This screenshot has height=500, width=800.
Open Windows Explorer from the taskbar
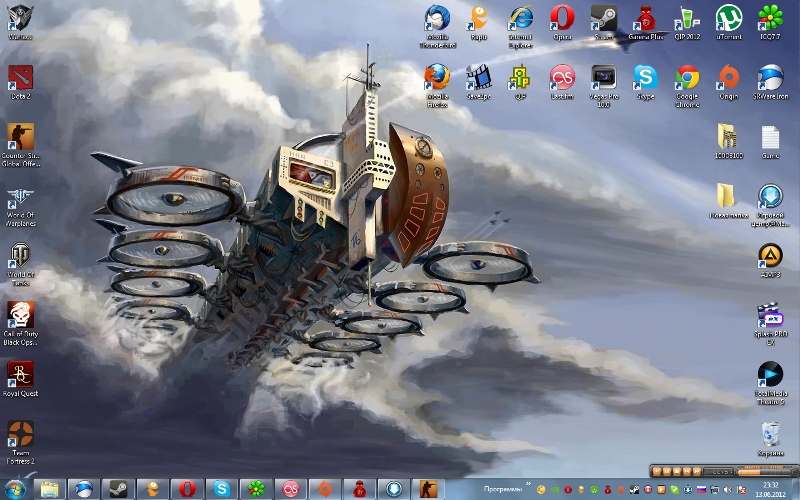coord(49,489)
